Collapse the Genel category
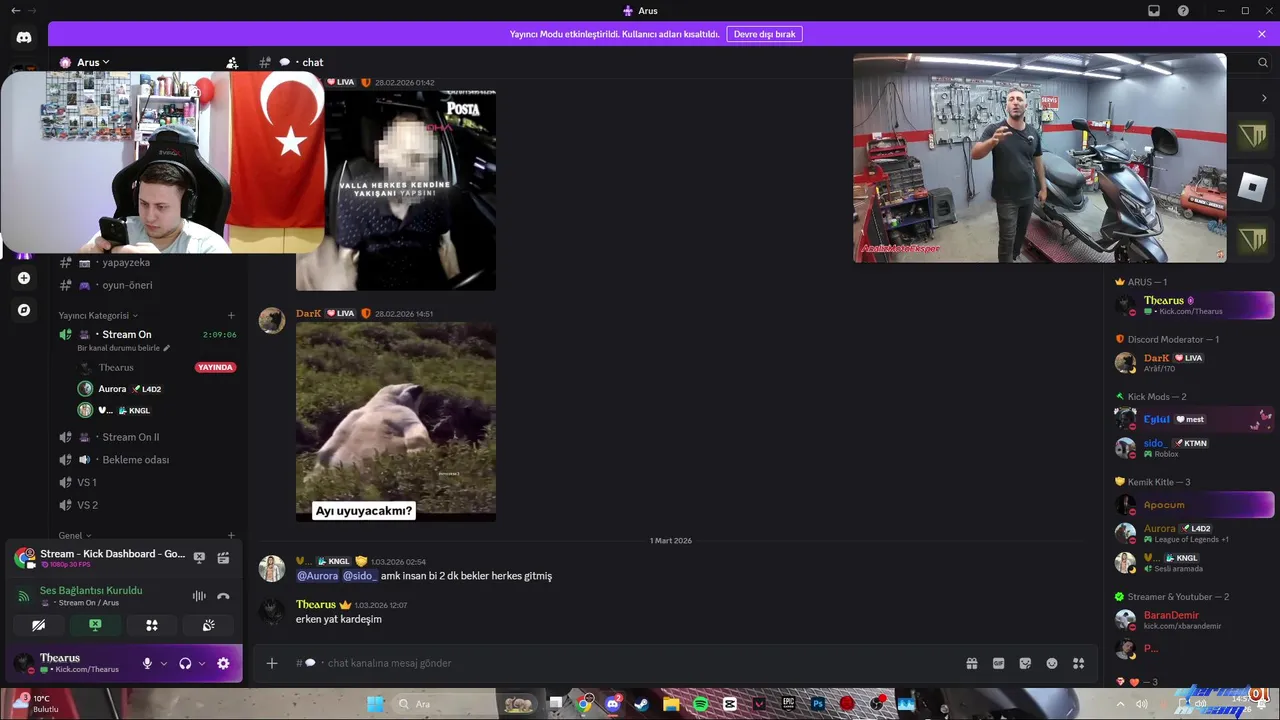The width and height of the screenshot is (1280, 720). click(x=75, y=535)
